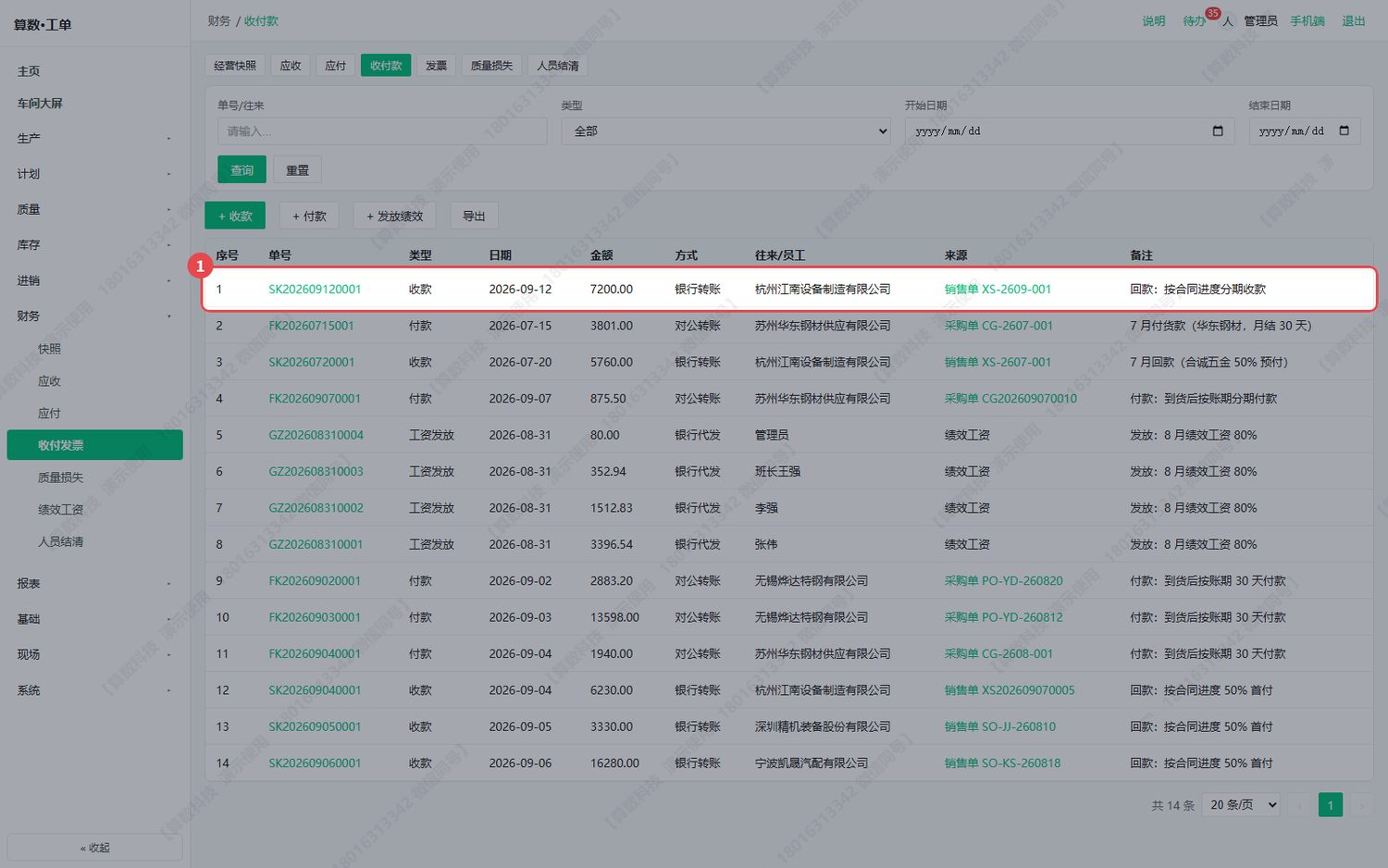This screenshot has height=868, width=1388.
Task: Expand the 库存 sidebar menu
Action: tap(94, 245)
